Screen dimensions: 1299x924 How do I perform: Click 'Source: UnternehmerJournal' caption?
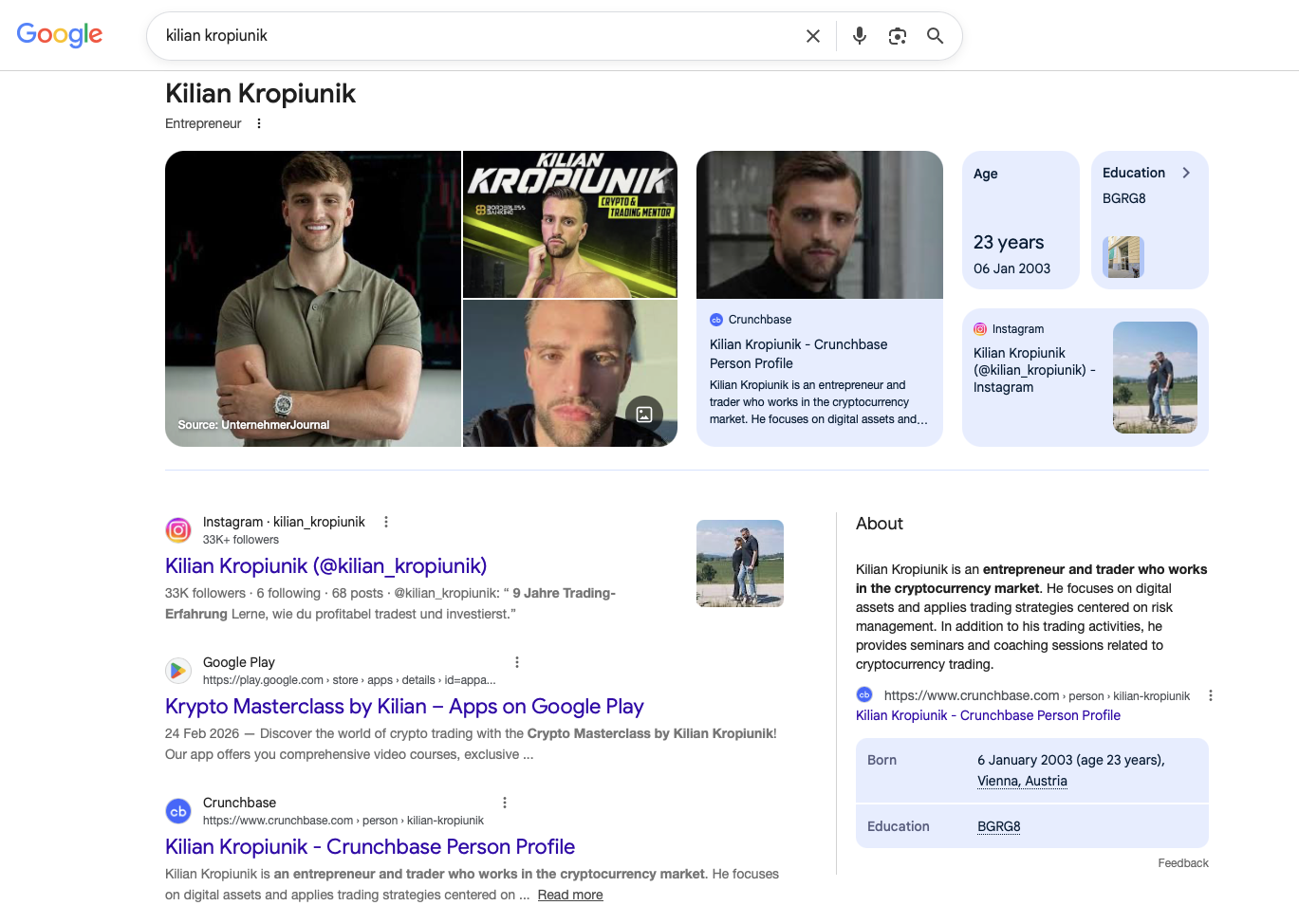click(253, 425)
